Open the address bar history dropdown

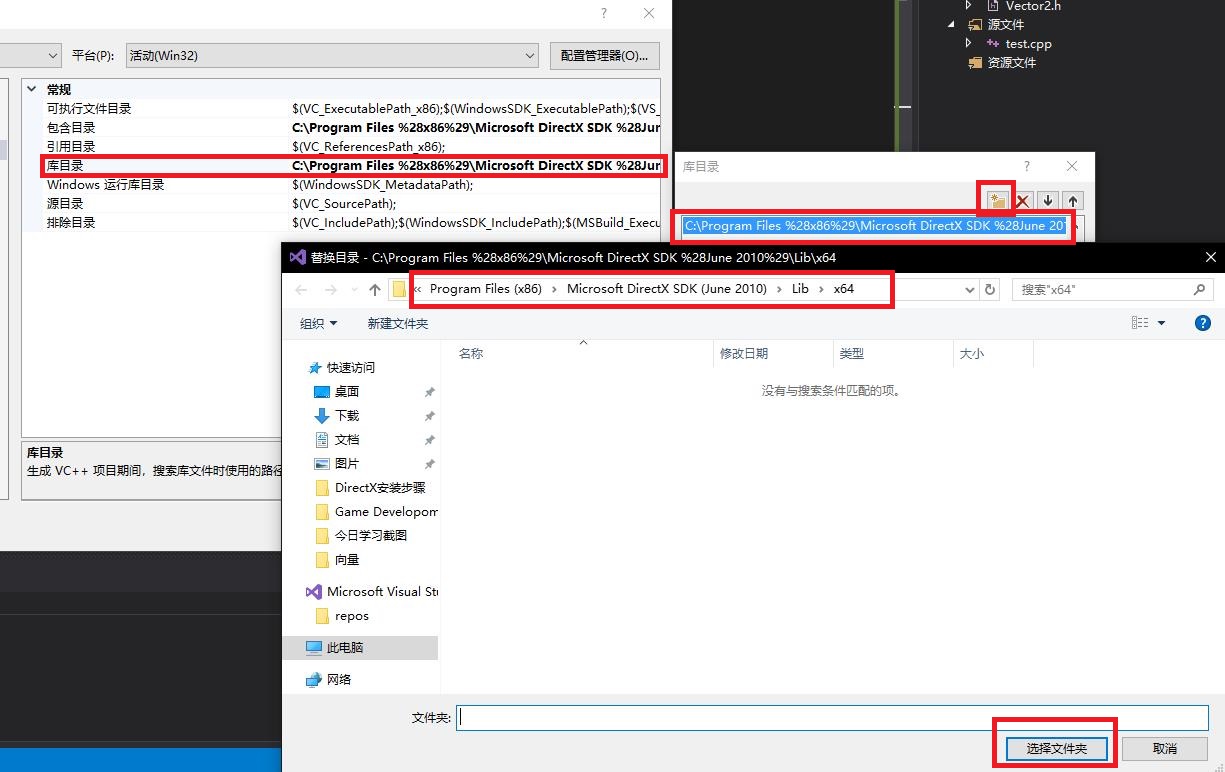coord(969,289)
